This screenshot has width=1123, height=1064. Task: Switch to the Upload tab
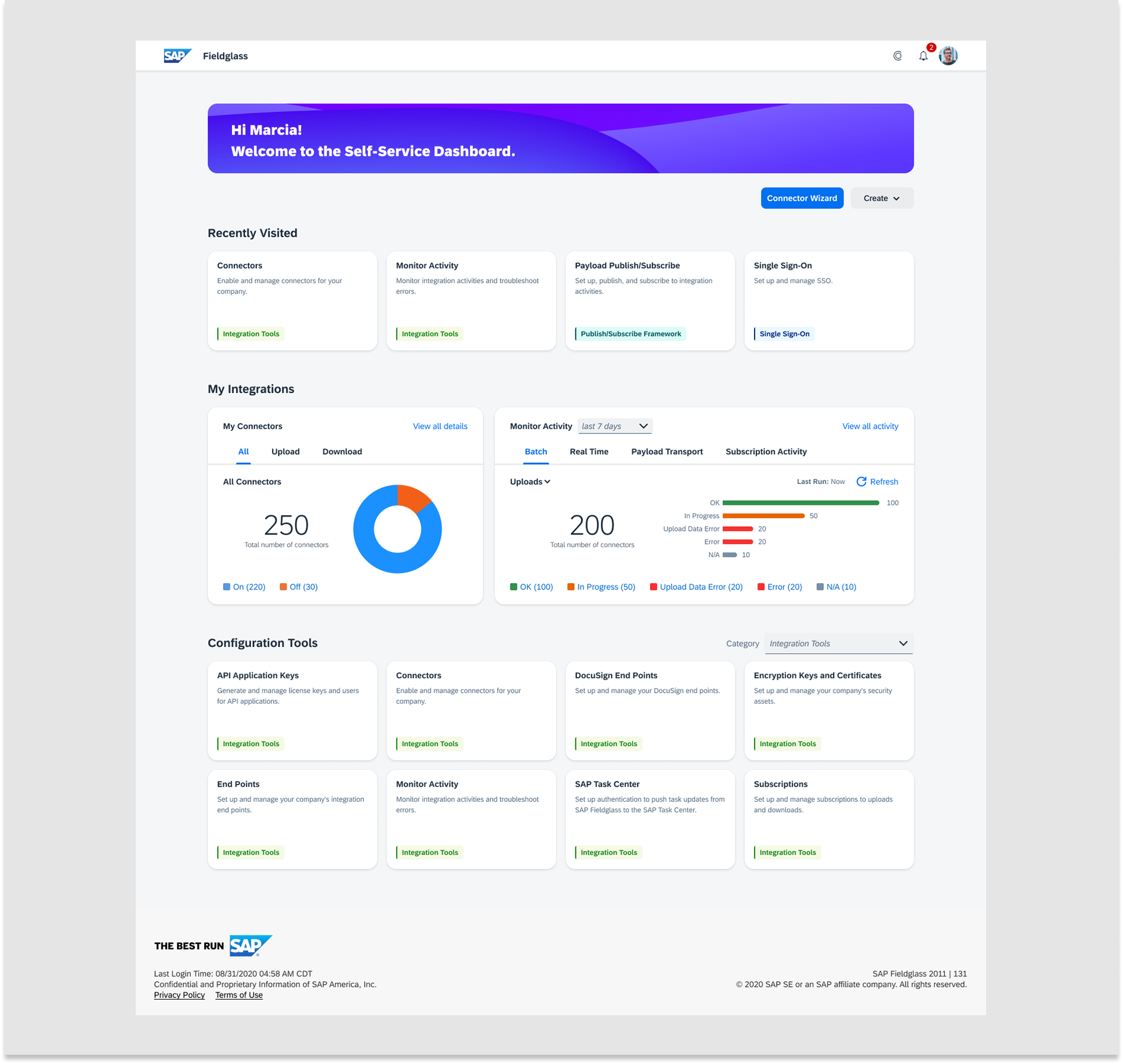285,451
